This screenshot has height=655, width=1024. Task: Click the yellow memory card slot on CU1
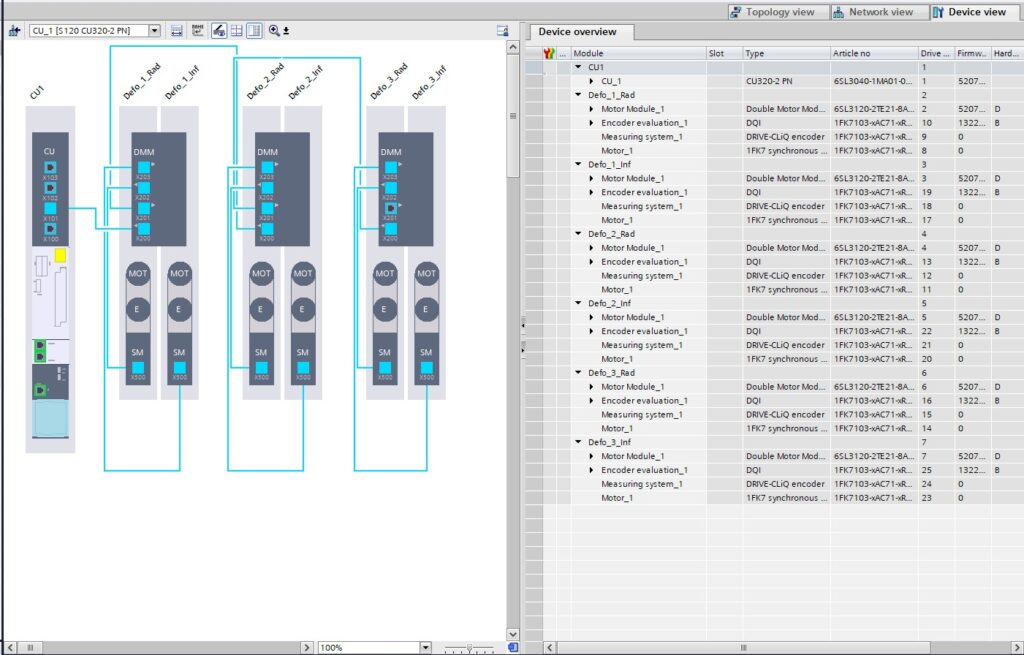pos(60,255)
